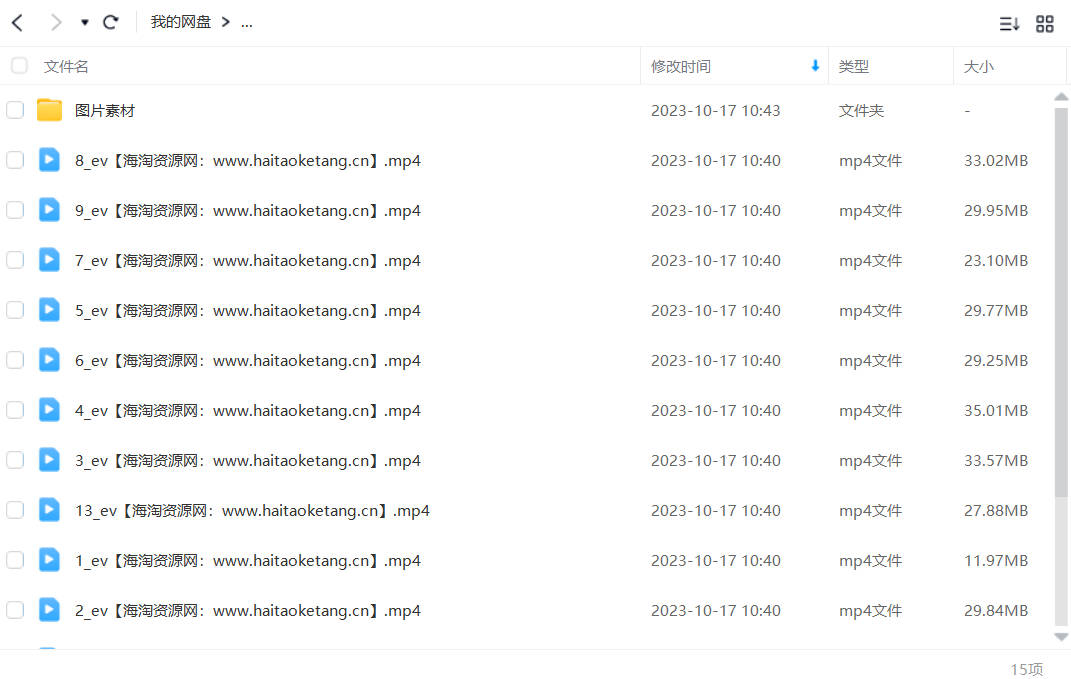Check the box for 9_ev video
This screenshot has width=1071, height=679.
(15, 210)
